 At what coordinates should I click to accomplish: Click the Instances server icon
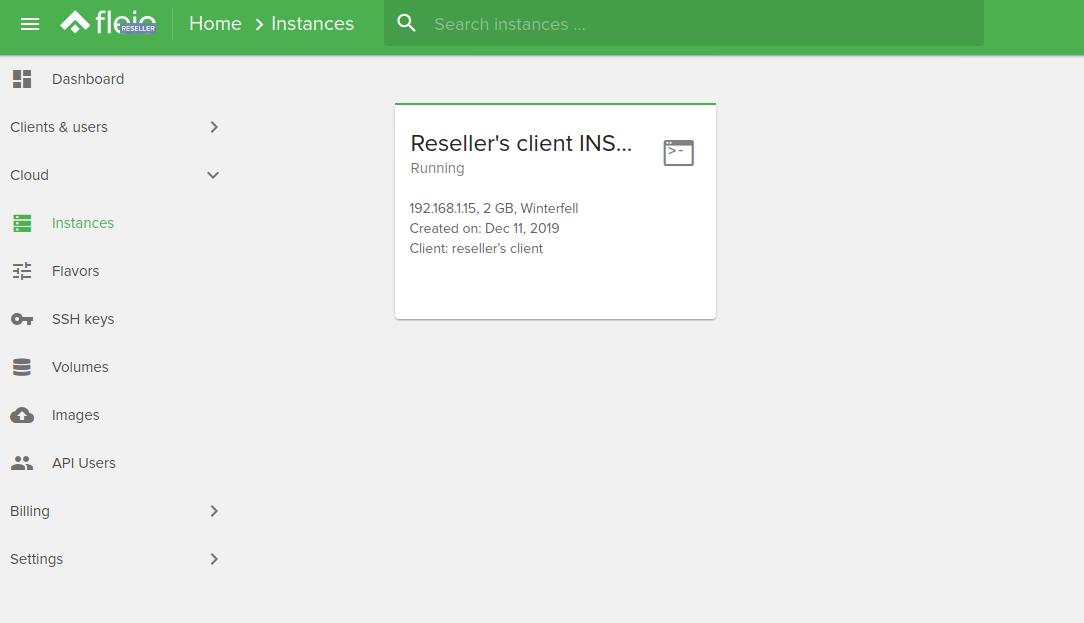pos(22,223)
